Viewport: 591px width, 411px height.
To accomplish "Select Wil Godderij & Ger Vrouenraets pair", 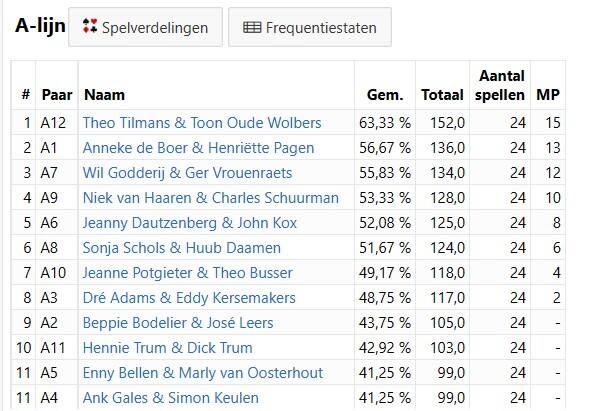I will [x=187, y=173].
